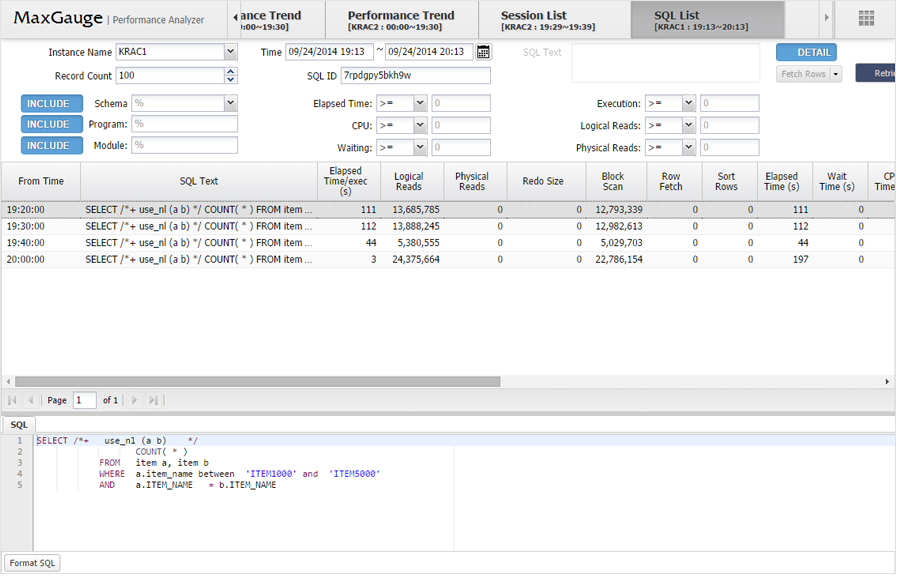Click the SQL ID input field
The width and height of the screenshot is (898, 577).
(416, 76)
